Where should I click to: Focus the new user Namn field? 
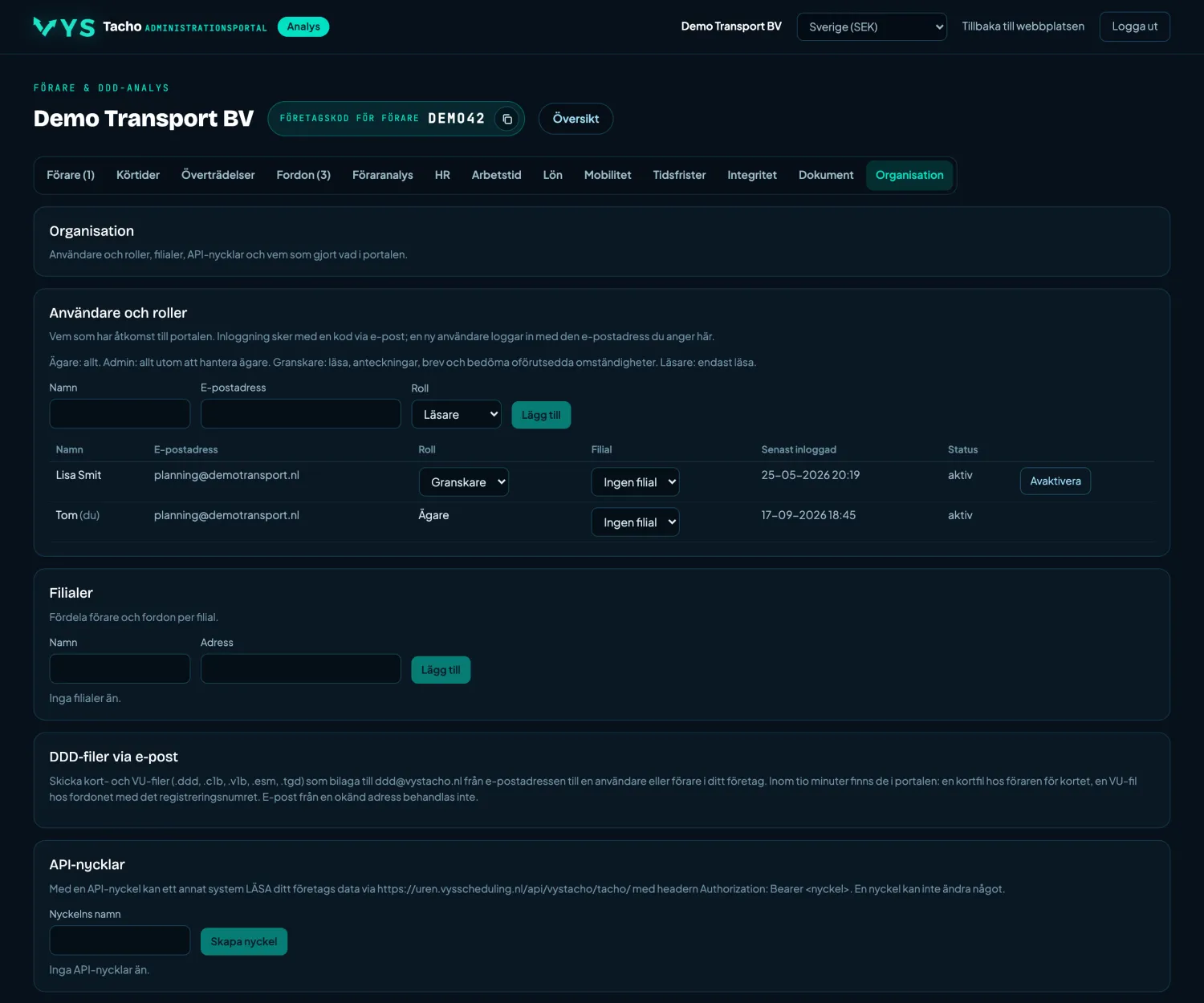(120, 414)
